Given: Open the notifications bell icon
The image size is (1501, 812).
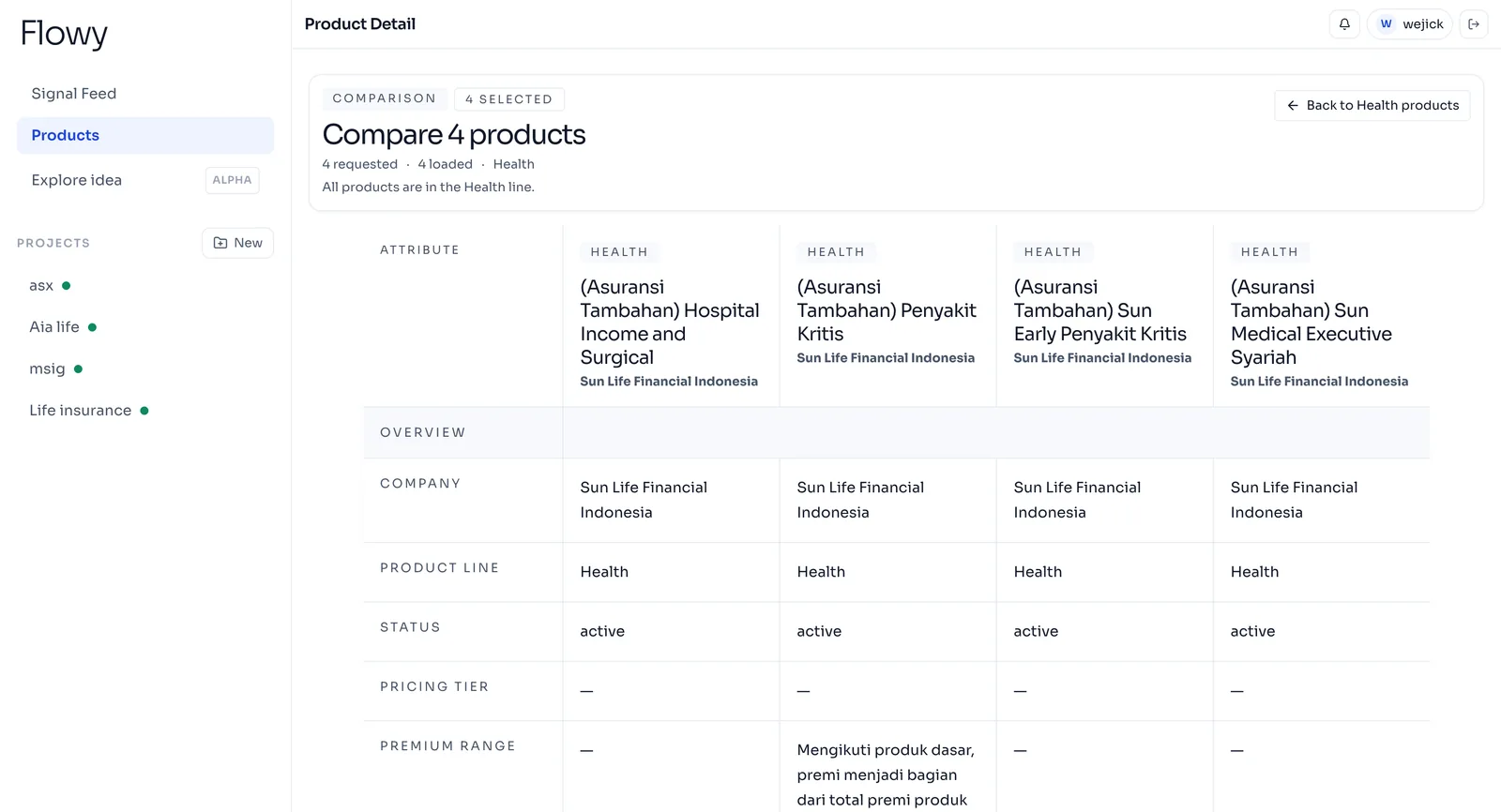Looking at the screenshot, I should [x=1344, y=24].
